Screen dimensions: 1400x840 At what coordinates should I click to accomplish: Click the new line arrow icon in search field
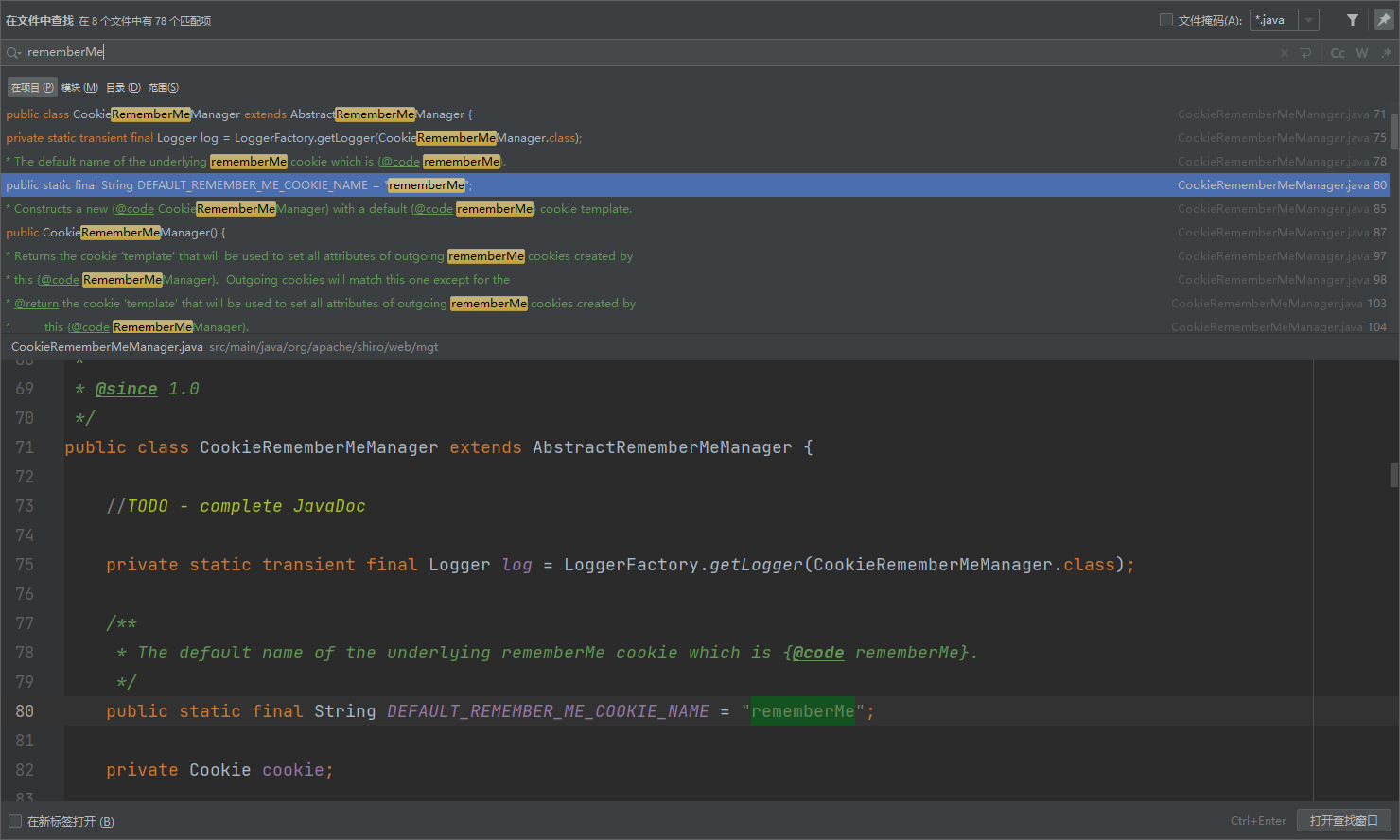pyautogui.click(x=1306, y=53)
